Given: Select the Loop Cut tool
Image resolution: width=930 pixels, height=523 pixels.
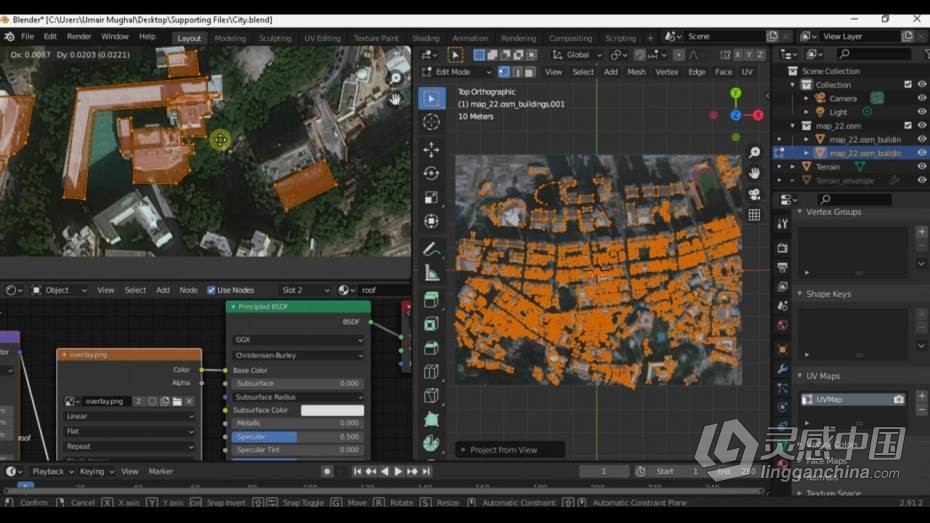Looking at the screenshot, I should coord(432,372).
